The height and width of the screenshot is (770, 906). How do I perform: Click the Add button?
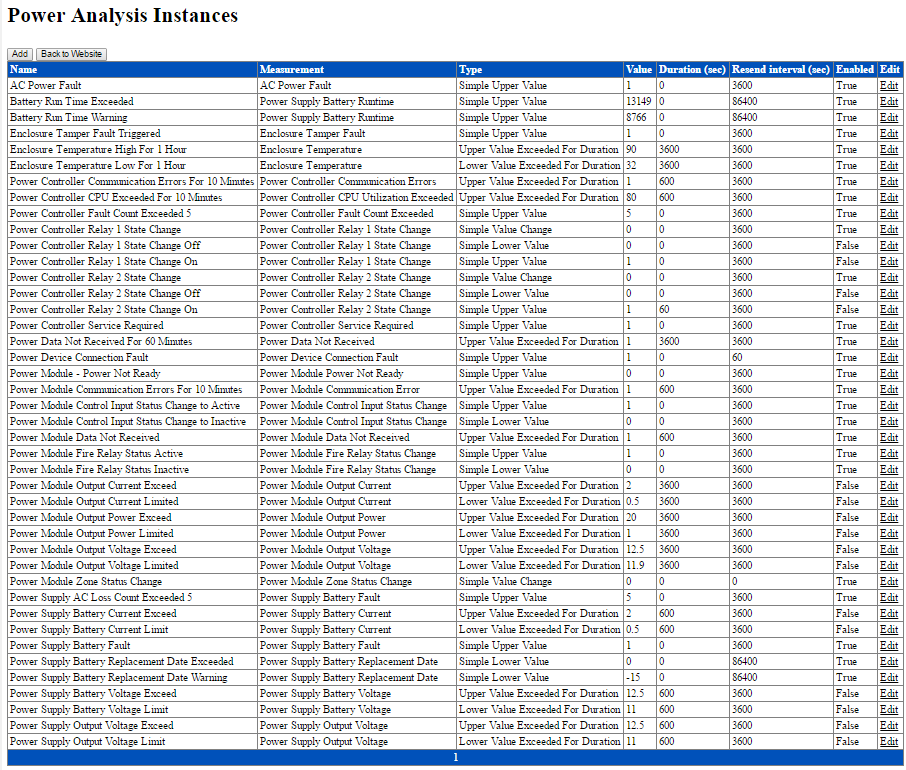point(20,53)
